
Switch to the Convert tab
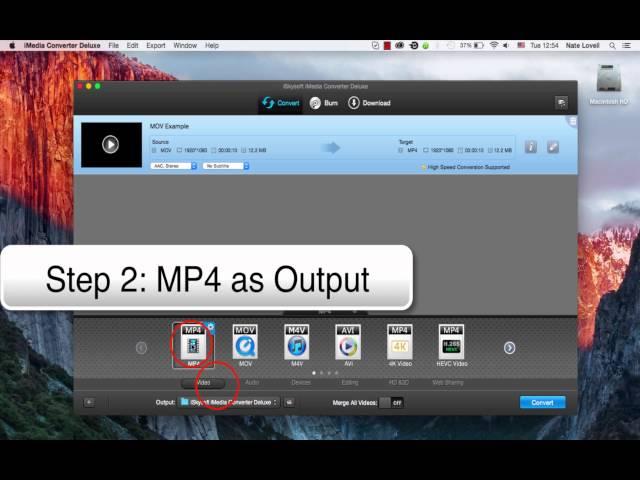coord(281,103)
